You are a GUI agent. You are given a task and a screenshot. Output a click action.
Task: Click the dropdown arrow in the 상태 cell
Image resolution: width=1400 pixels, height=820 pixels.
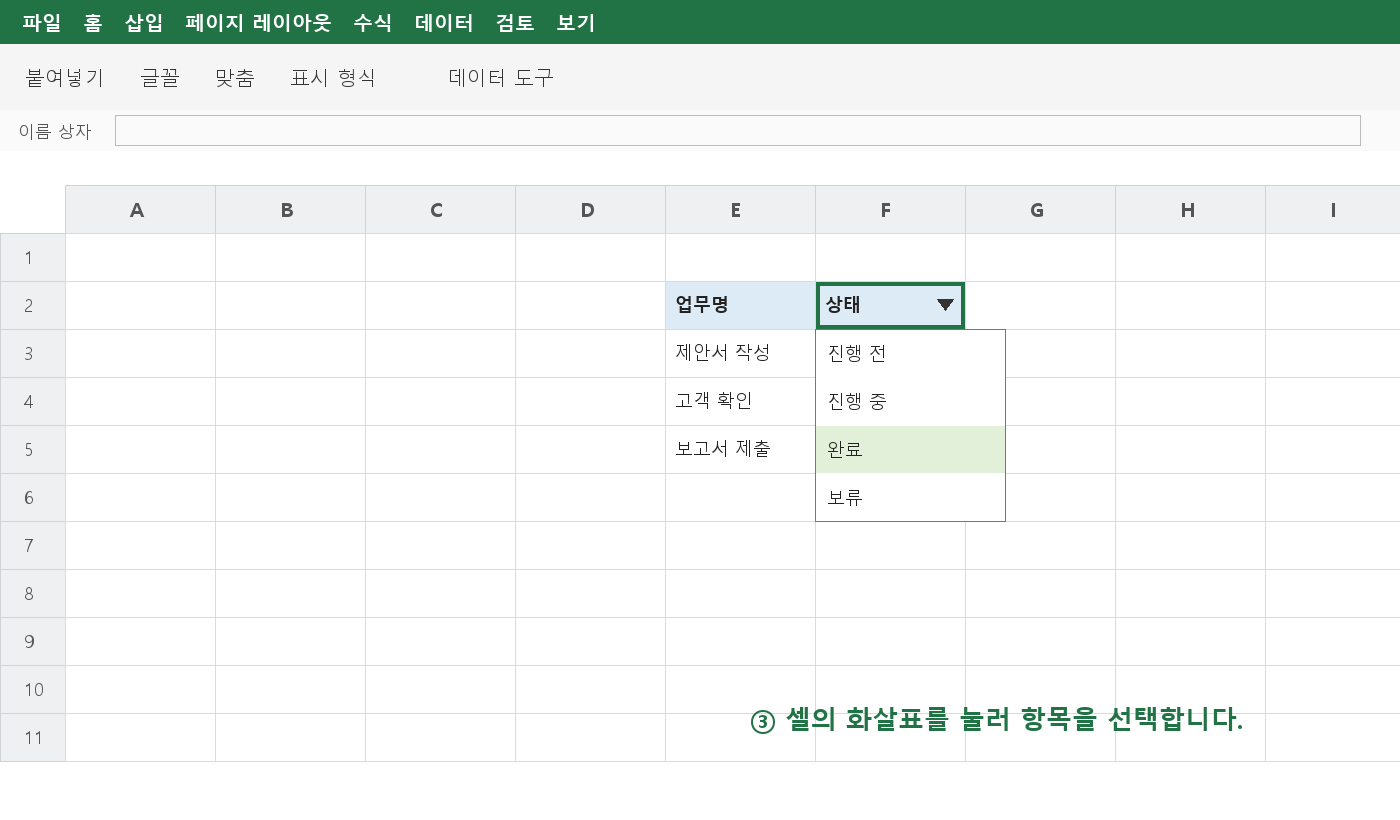coord(945,306)
